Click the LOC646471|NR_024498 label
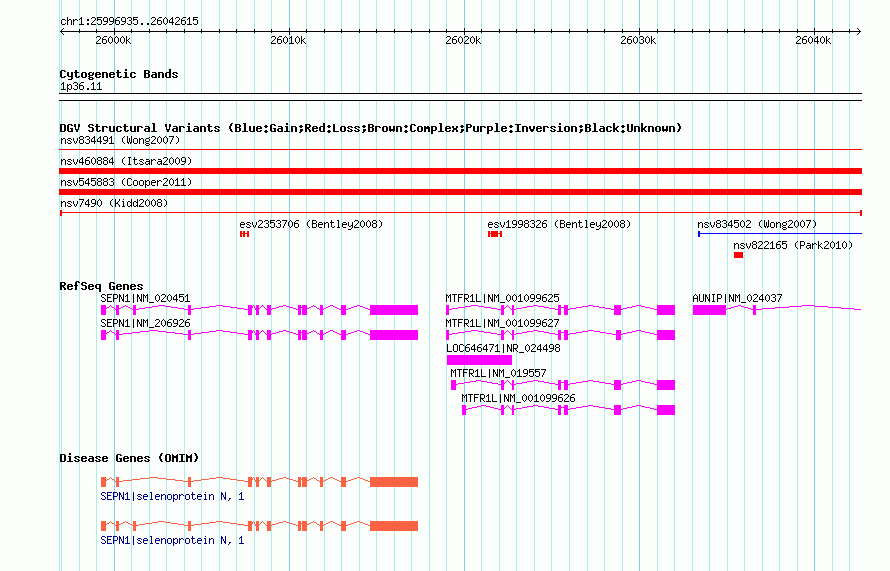This screenshot has height=571, width=890. click(x=503, y=348)
